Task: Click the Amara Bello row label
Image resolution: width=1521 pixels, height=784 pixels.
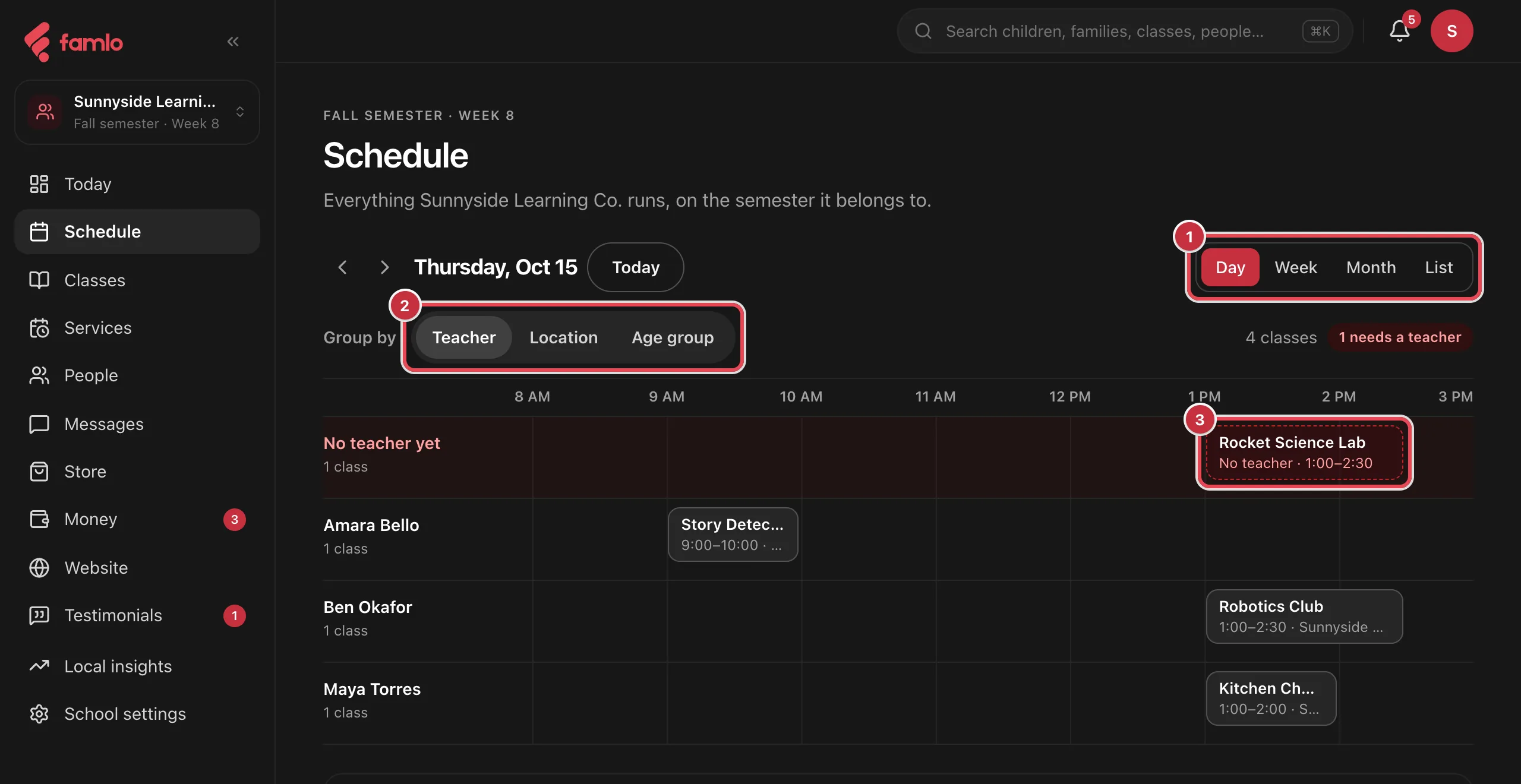Action: click(371, 525)
